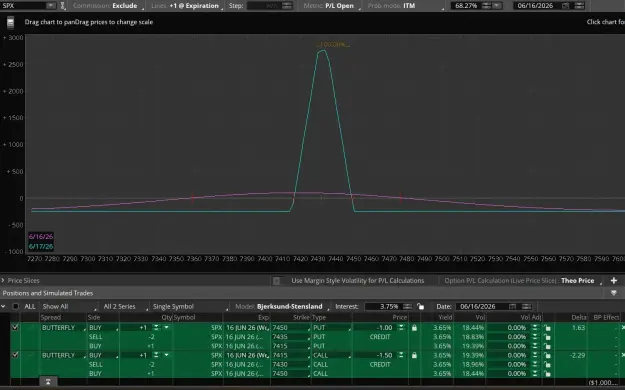
Task: Open the Show All dropdown
Action: (x=69, y=306)
